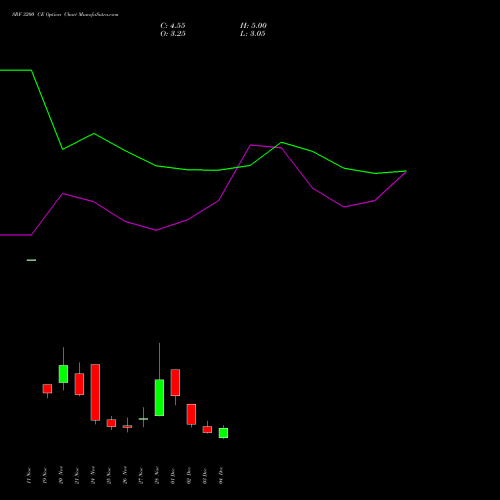Select the 21 Nov red candlestick
The width and height of the screenshot is (500, 500).
point(79,384)
